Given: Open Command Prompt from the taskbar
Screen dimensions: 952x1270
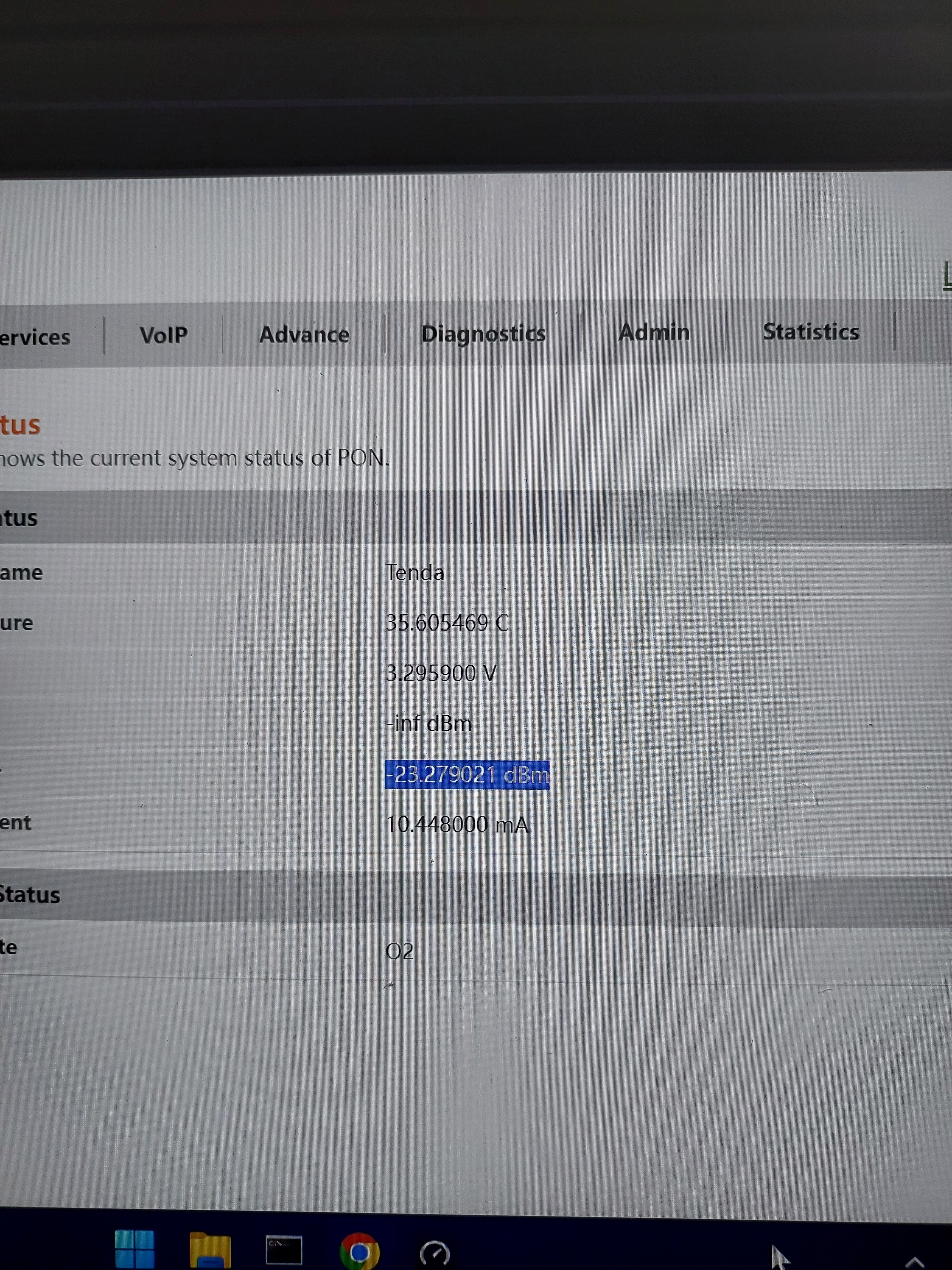Looking at the screenshot, I should coord(284,1250).
